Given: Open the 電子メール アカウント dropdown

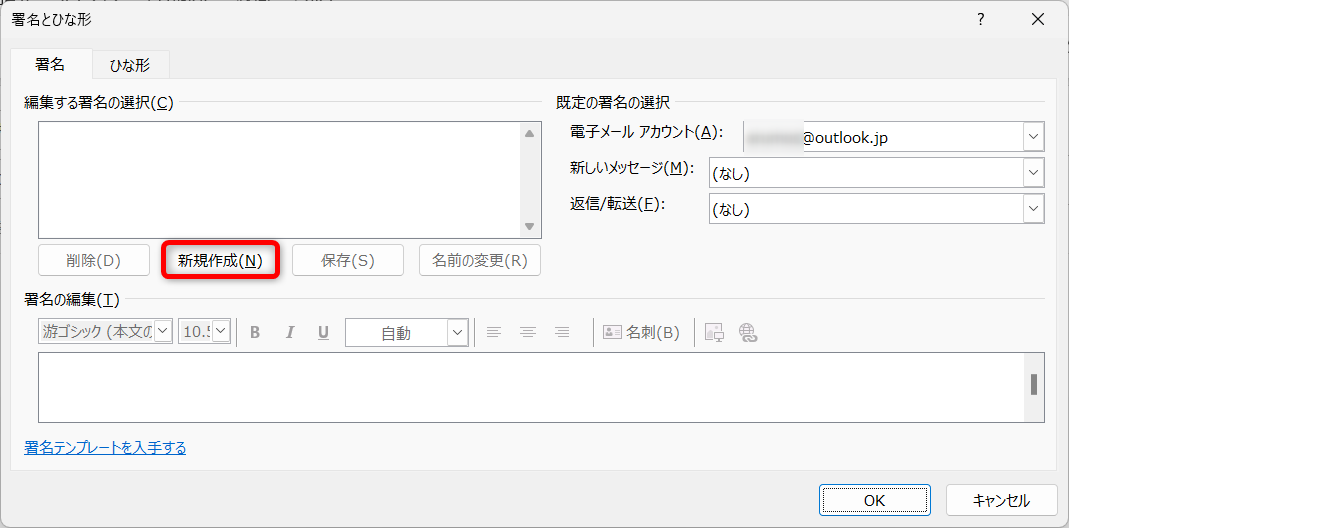Looking at the screenshot, I should pos(1033,137).
